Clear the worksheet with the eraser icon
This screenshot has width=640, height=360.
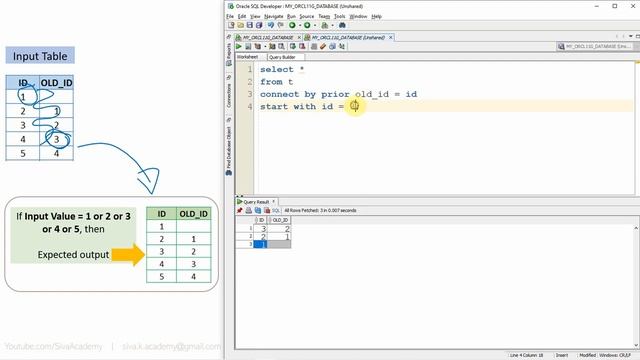pyautogui.click(x=323, y=47)
